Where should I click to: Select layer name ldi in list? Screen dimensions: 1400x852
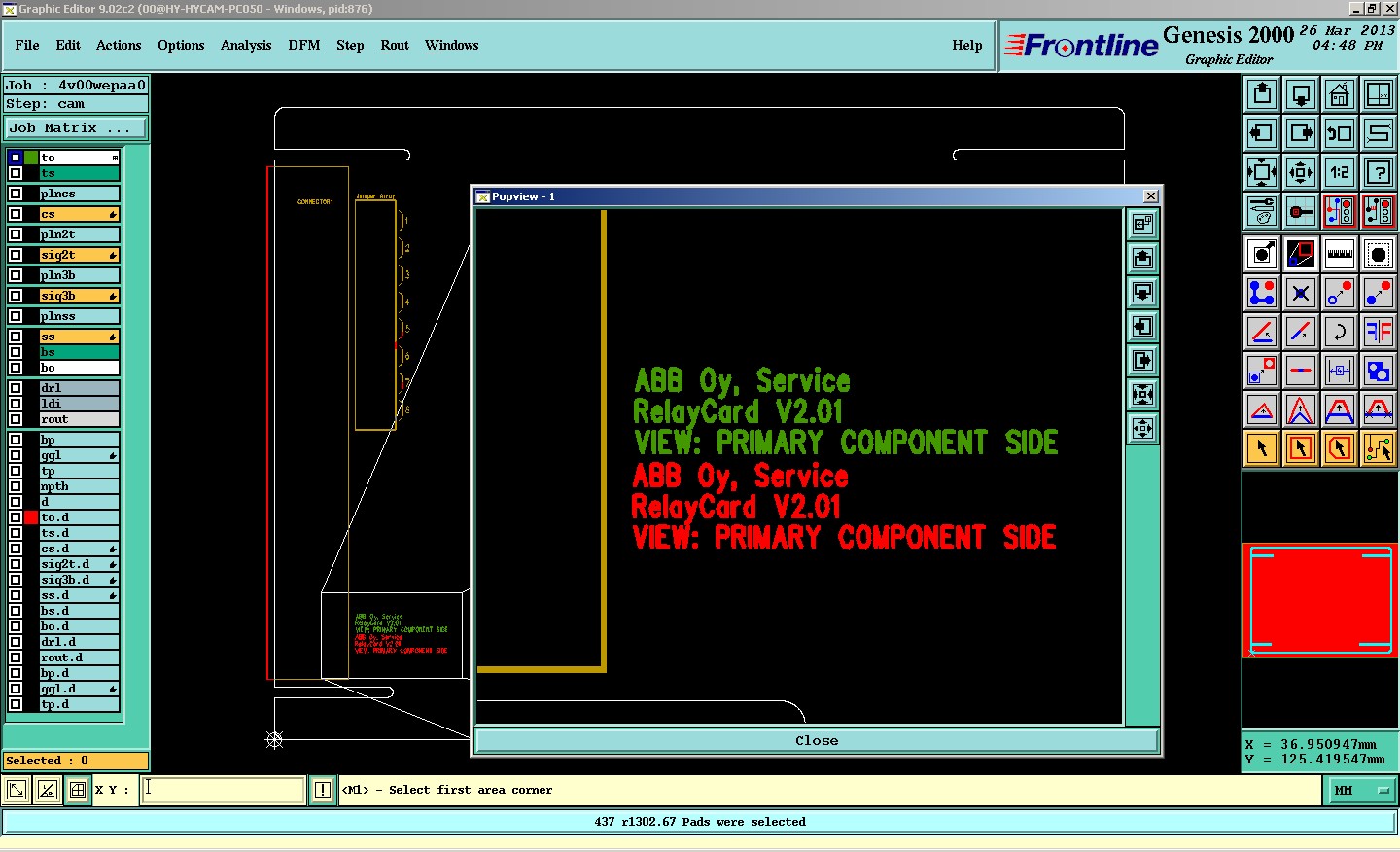[x=80, y=404]
